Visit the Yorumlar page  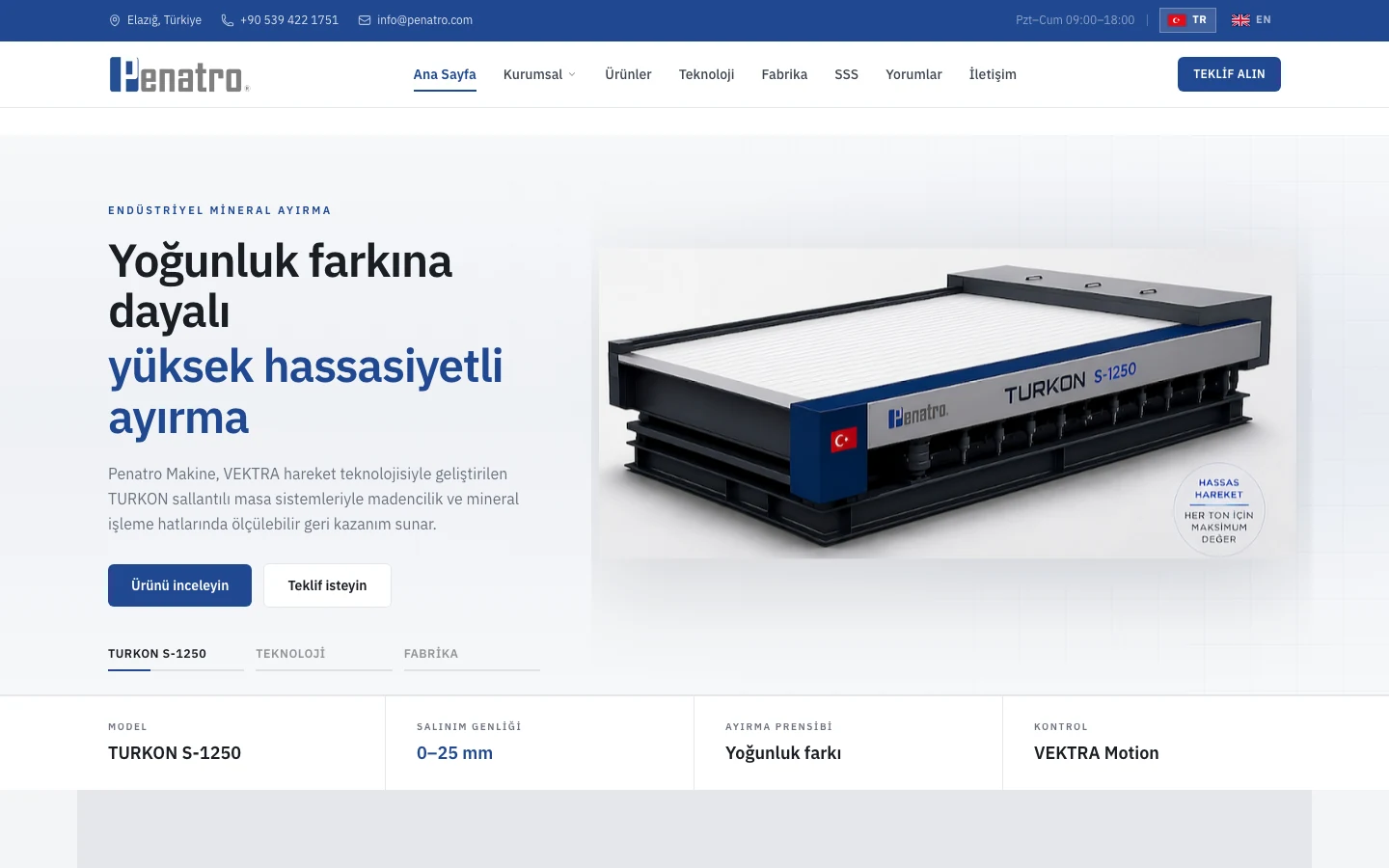click(x=913, y=74)
